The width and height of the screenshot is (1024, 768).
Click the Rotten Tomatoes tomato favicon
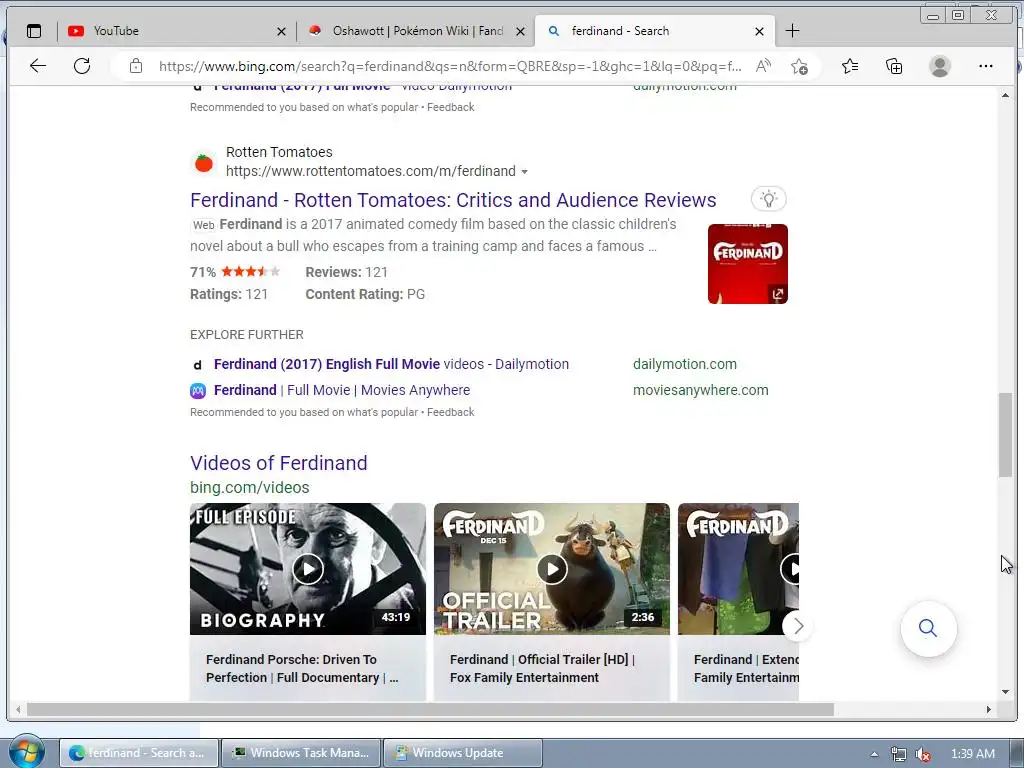(204, 163)
